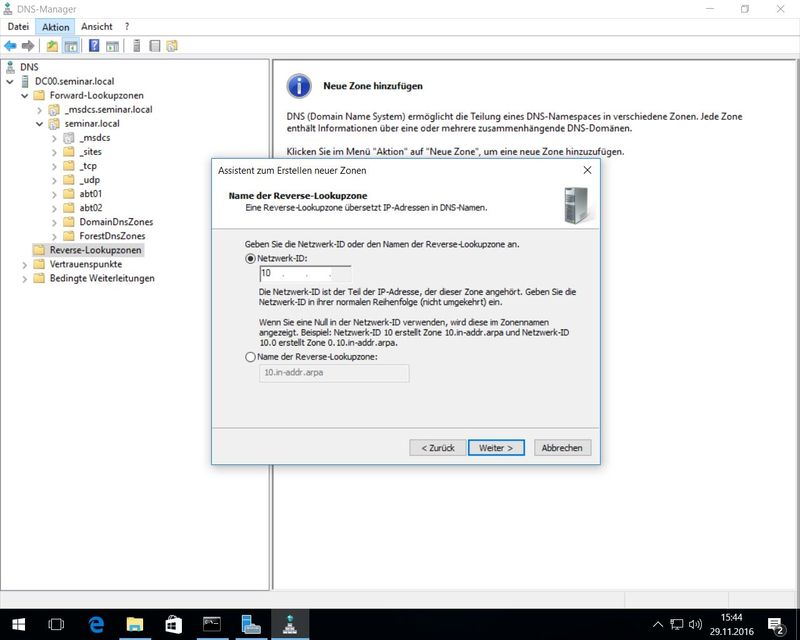Click the Abbrechen button
800x640 pixels.
[x=562, y=448]
